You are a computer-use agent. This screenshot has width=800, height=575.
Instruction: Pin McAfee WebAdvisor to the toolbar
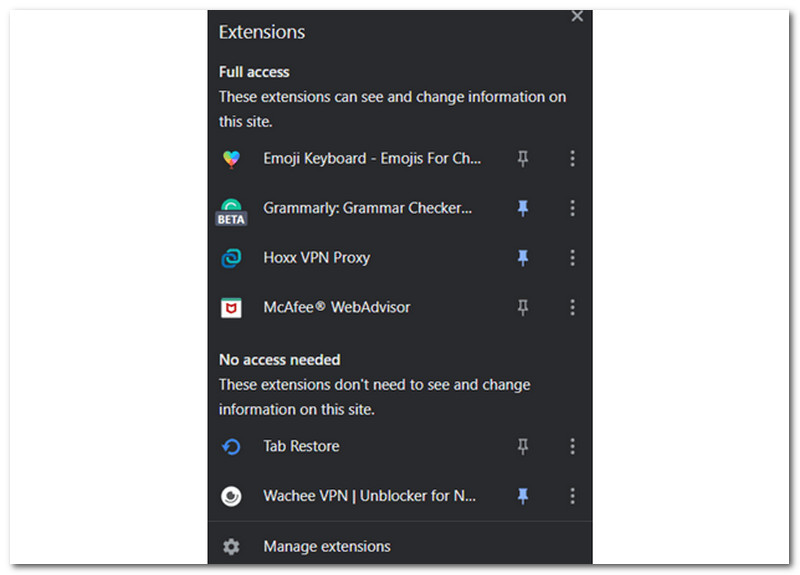pos(522,308)
